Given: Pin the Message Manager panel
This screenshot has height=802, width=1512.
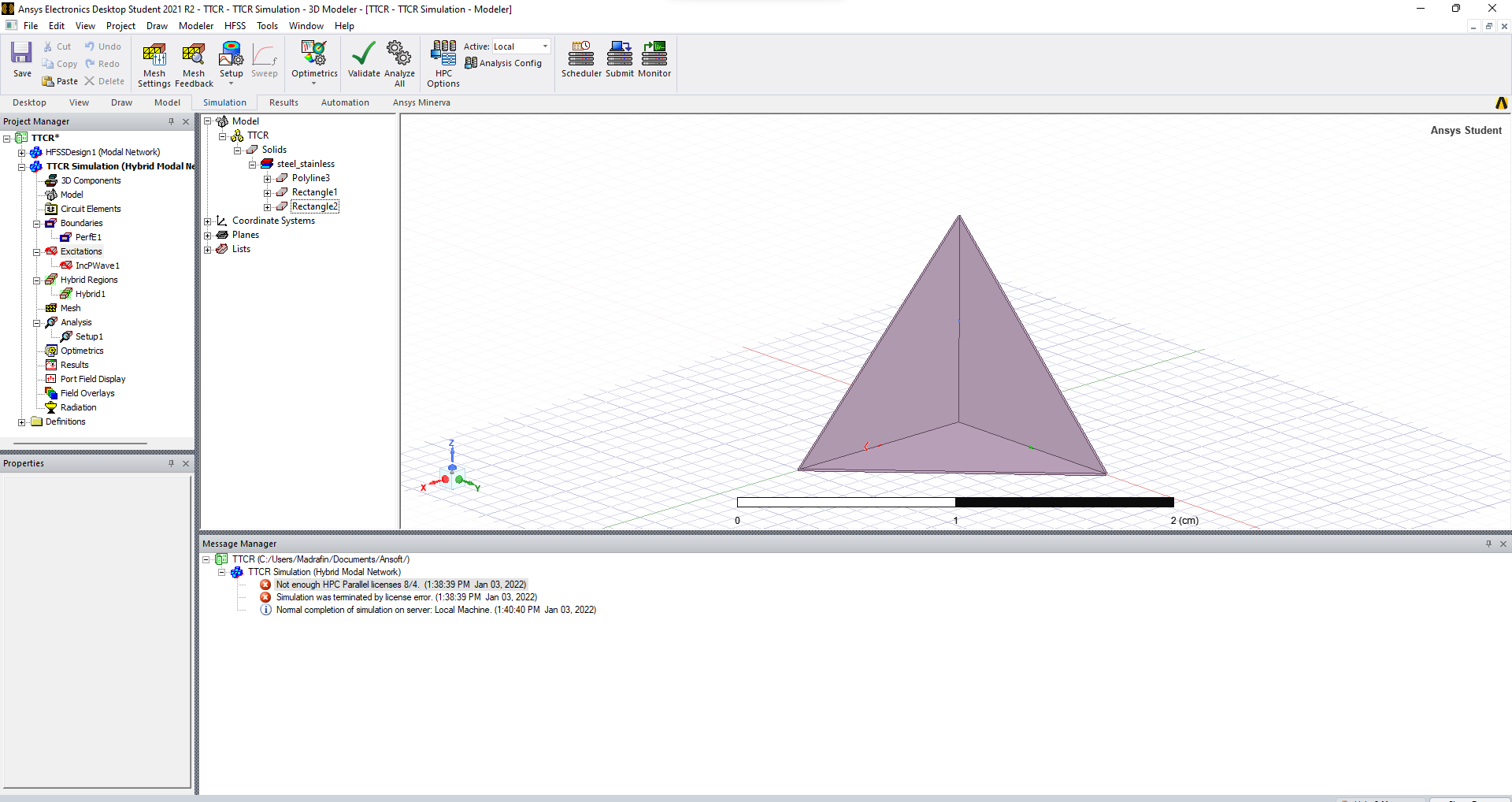Looking at the screenshot, I should pos(1488,544).
